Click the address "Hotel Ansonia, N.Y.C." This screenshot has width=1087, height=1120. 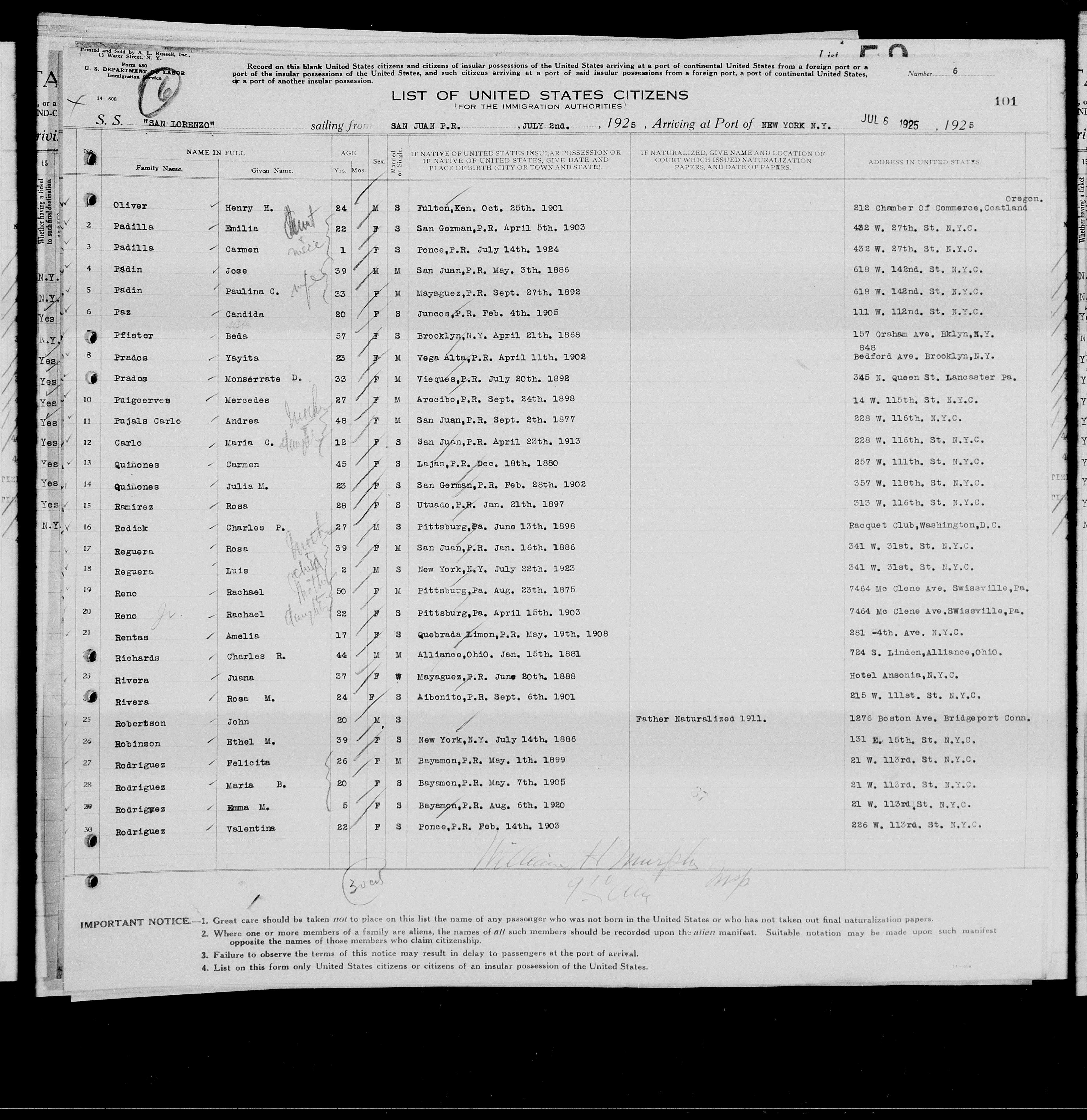pos(904,675)
